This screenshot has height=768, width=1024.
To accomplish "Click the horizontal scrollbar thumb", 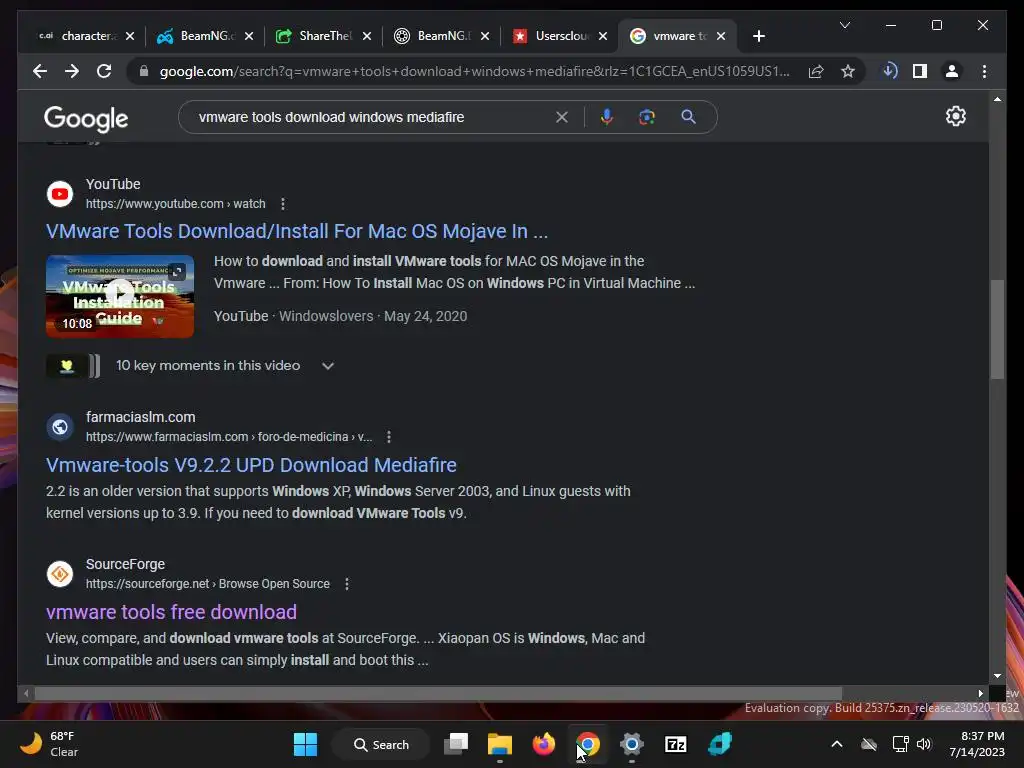I will [438, 693].
